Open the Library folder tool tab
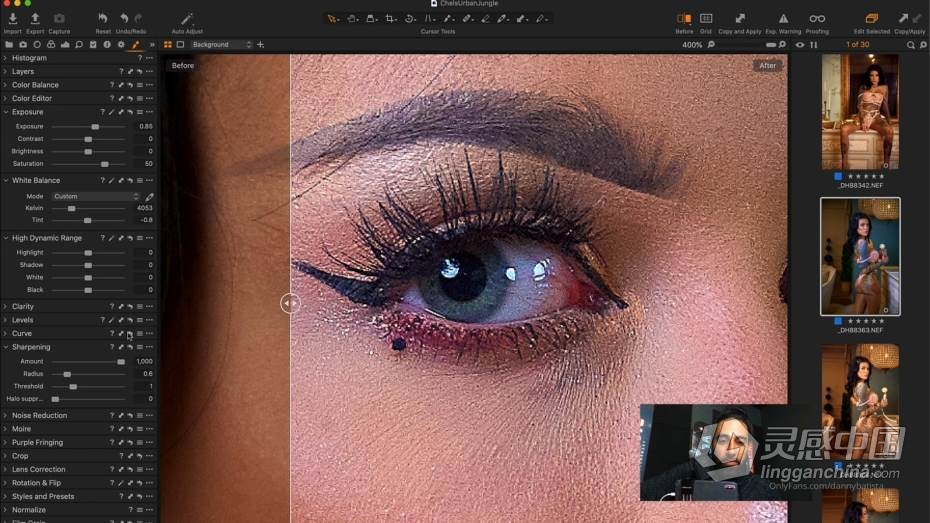930x523 pixels. [9, 44]
